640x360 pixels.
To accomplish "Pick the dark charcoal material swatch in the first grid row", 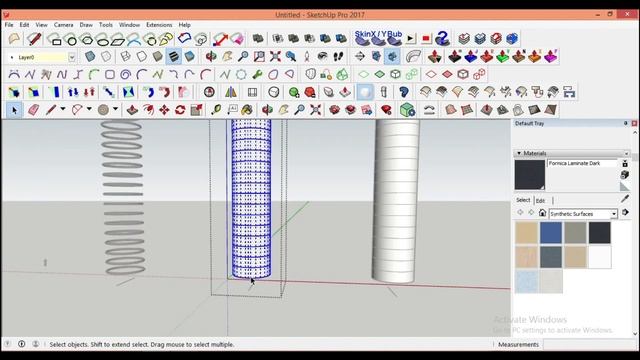I will coord(600,233).
